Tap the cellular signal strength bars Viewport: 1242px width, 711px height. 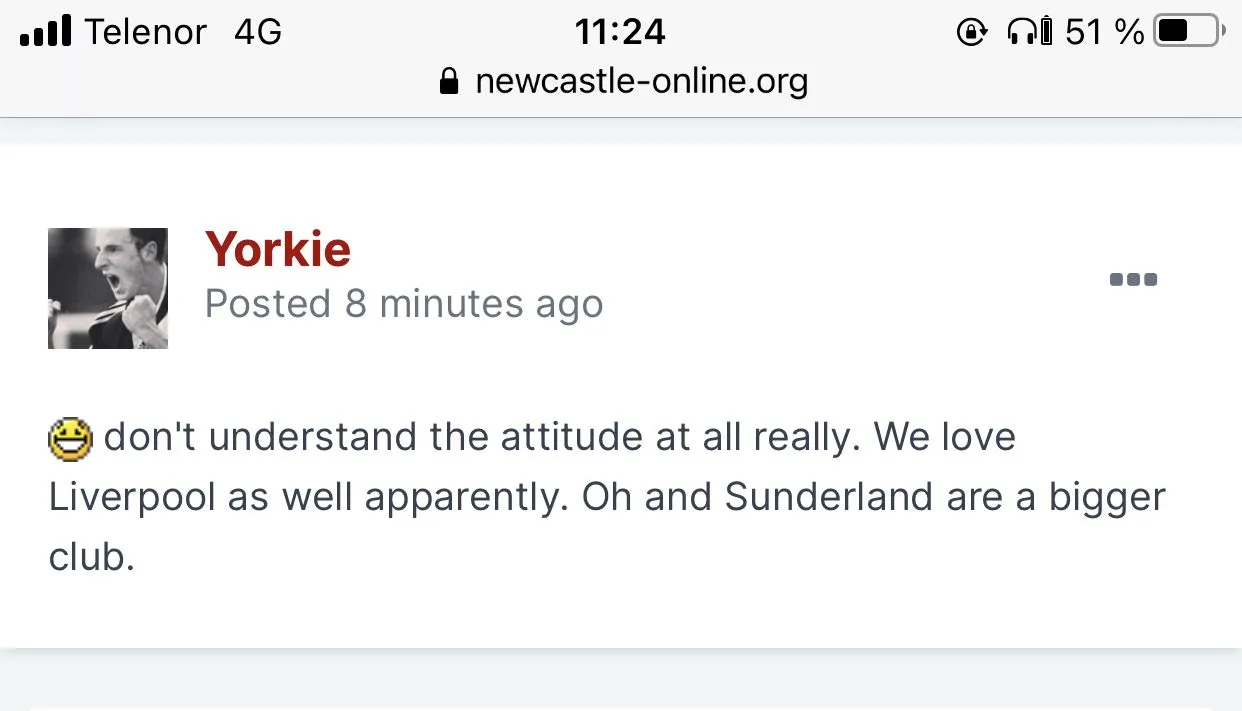click(x=46, y=32)
